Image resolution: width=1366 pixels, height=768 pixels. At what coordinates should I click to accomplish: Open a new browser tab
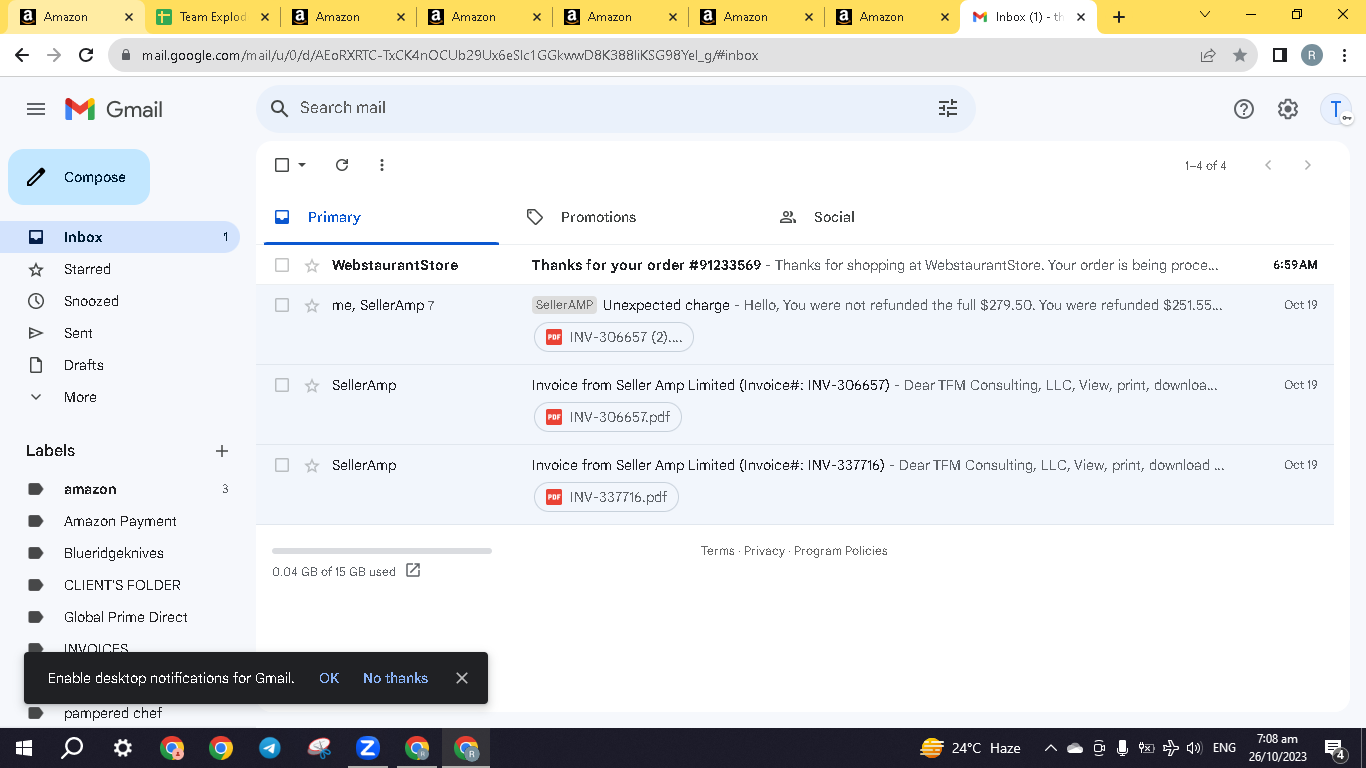tap(1119, 17)
